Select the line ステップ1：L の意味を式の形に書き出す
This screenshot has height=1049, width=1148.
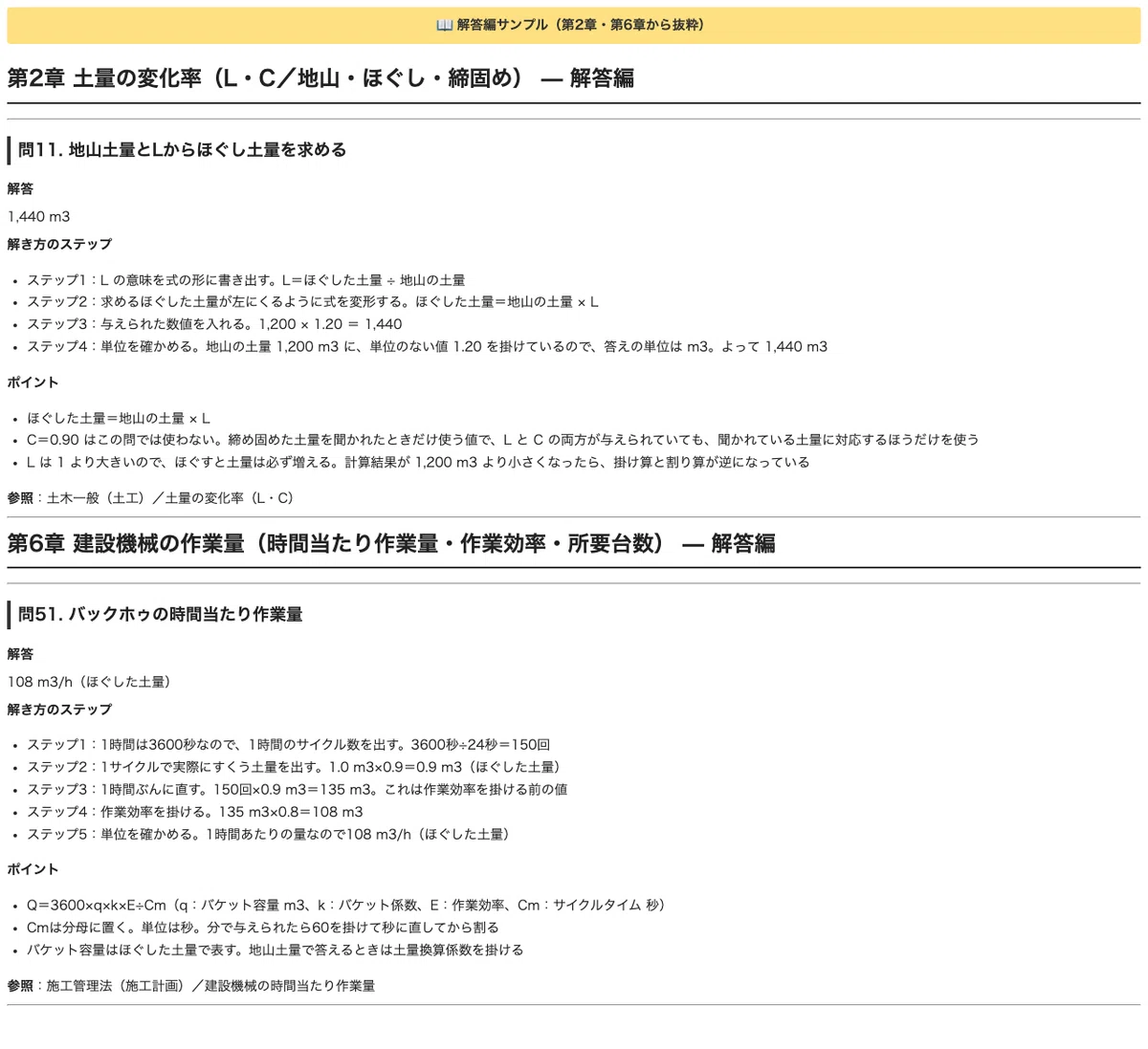click(246, 280)
